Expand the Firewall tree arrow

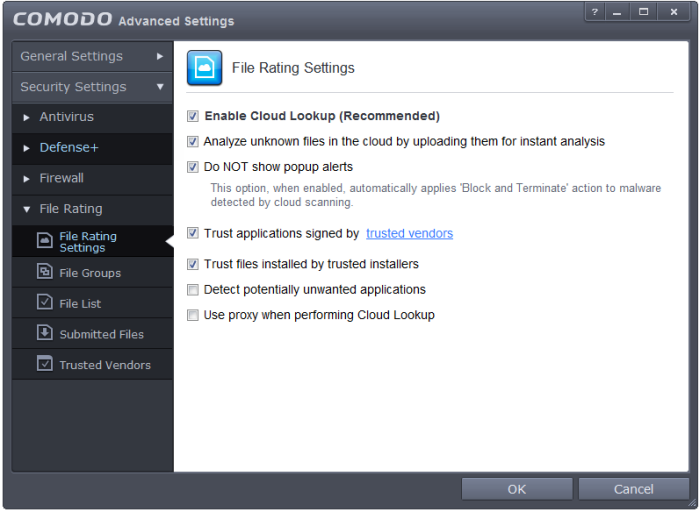point(26,179)
